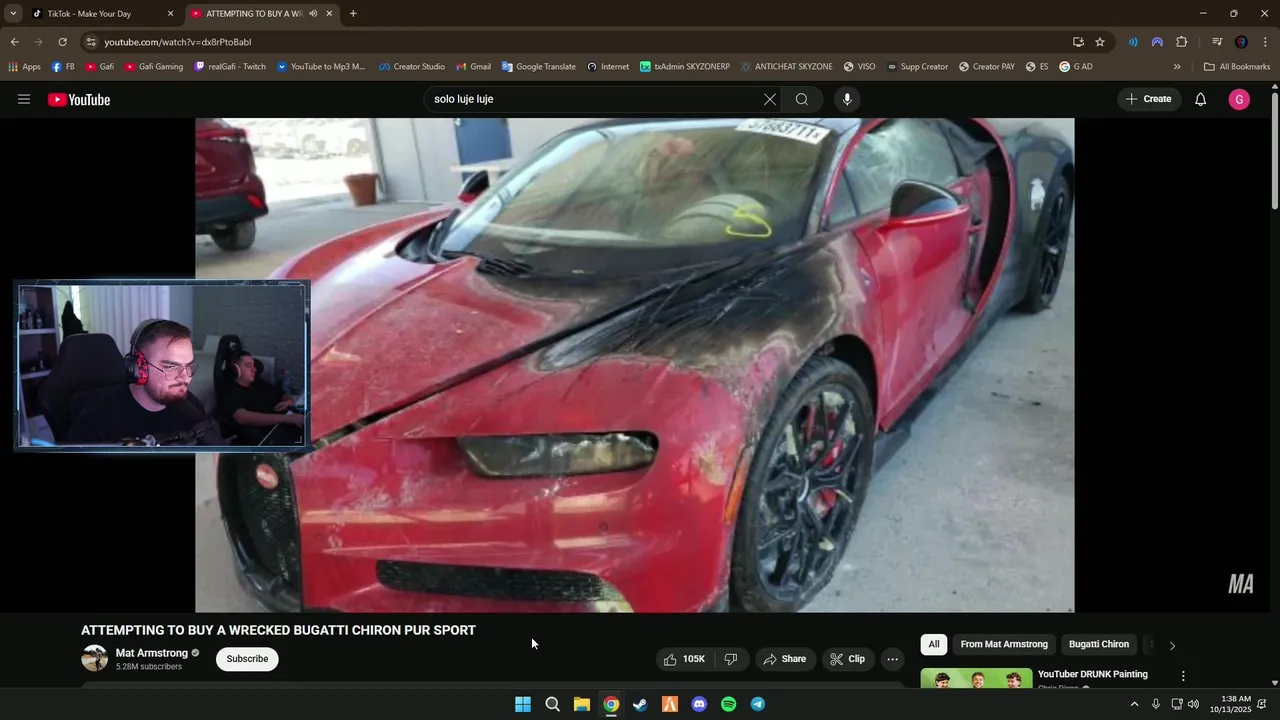Open File Explorer from the taskbar
This screenshot has height=720, width=1280.
tap(581, 704)
